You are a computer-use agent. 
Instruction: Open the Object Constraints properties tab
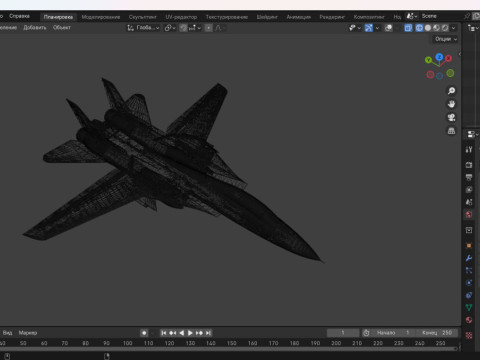[x=469, y=295]
